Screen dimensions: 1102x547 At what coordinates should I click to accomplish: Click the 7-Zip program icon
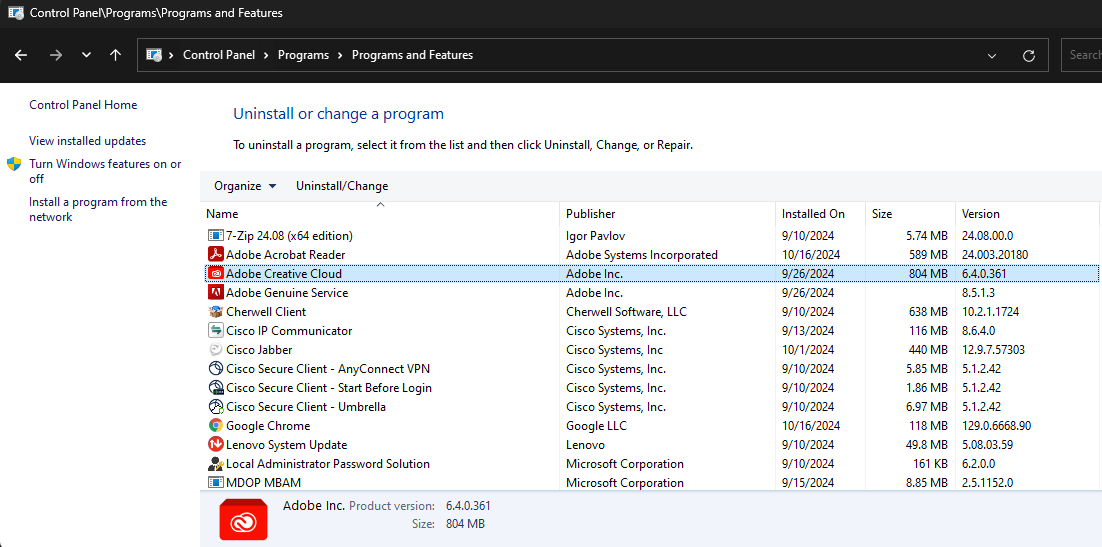(x=215, y=236)
